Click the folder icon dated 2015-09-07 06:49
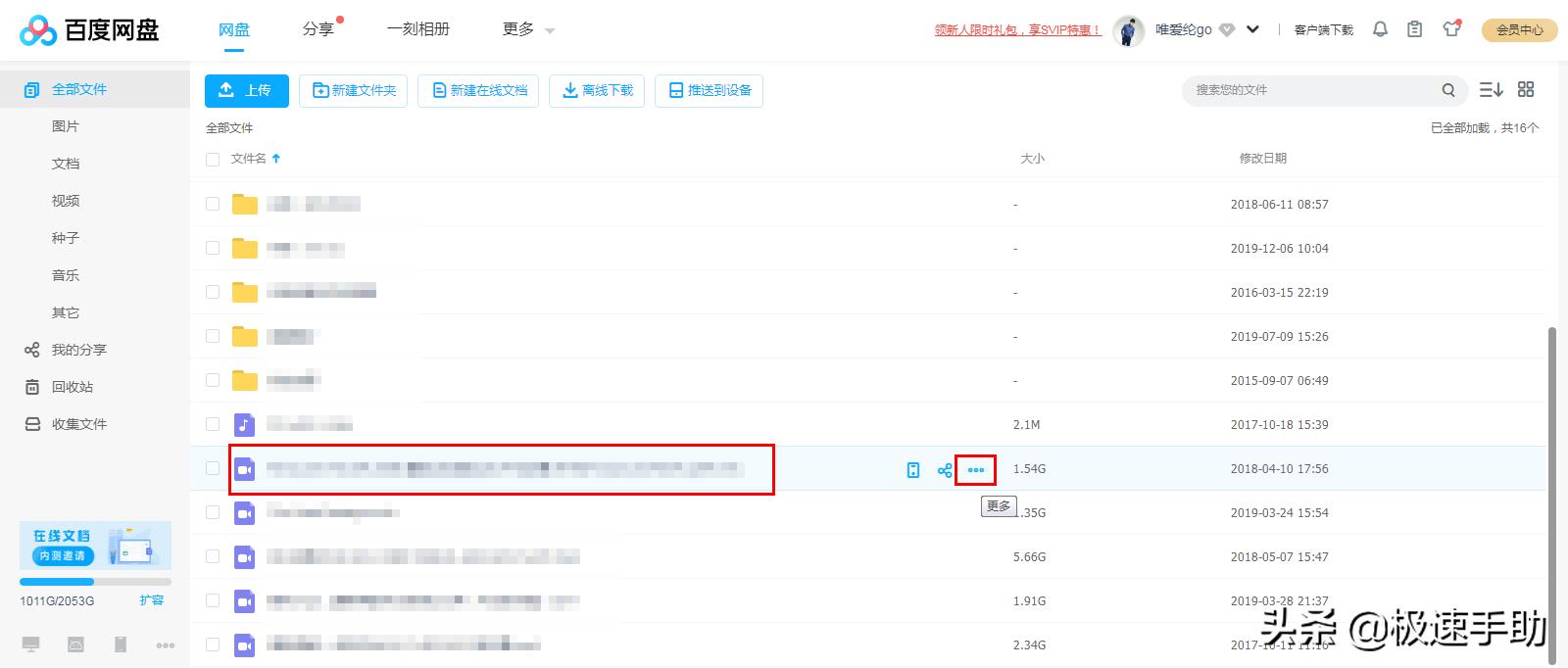Screen dimensions: 1568x668 [245, 380]
